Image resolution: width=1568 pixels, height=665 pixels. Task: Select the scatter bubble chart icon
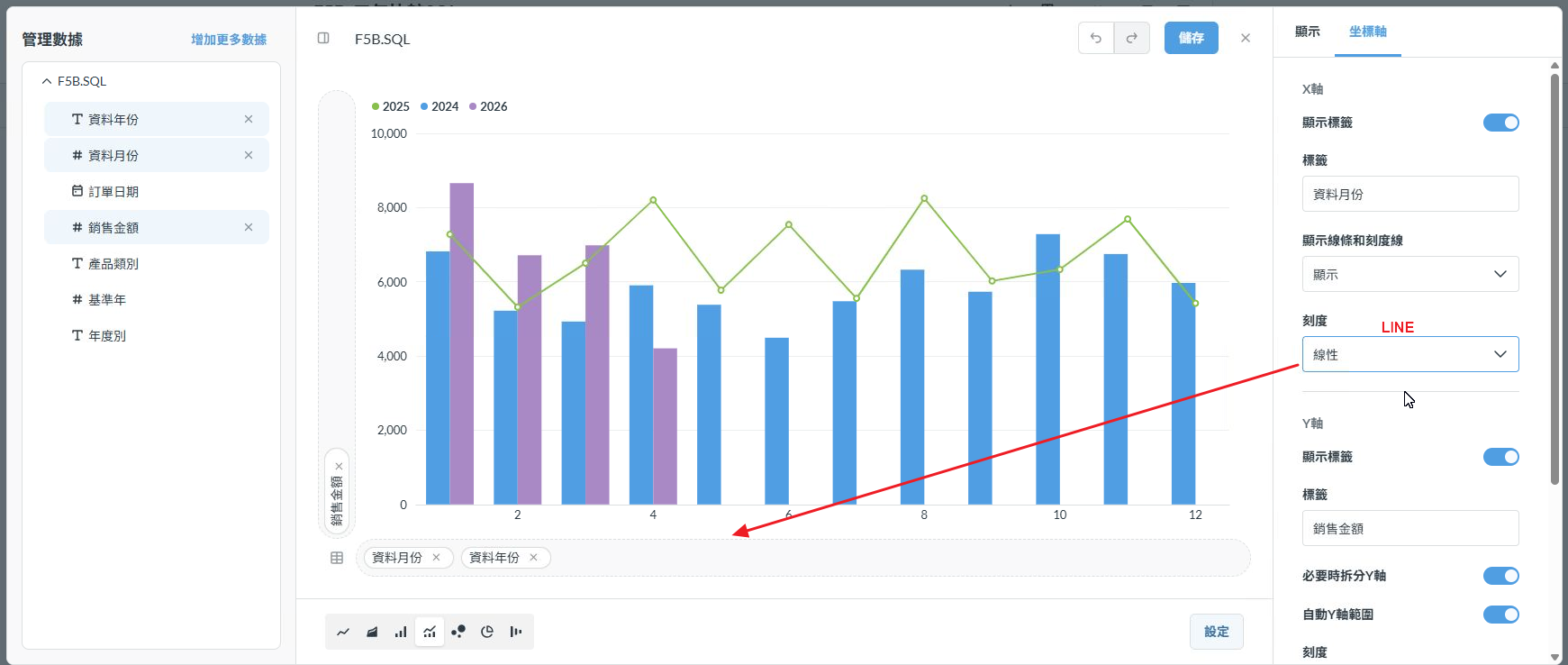[x=458, y=632]
